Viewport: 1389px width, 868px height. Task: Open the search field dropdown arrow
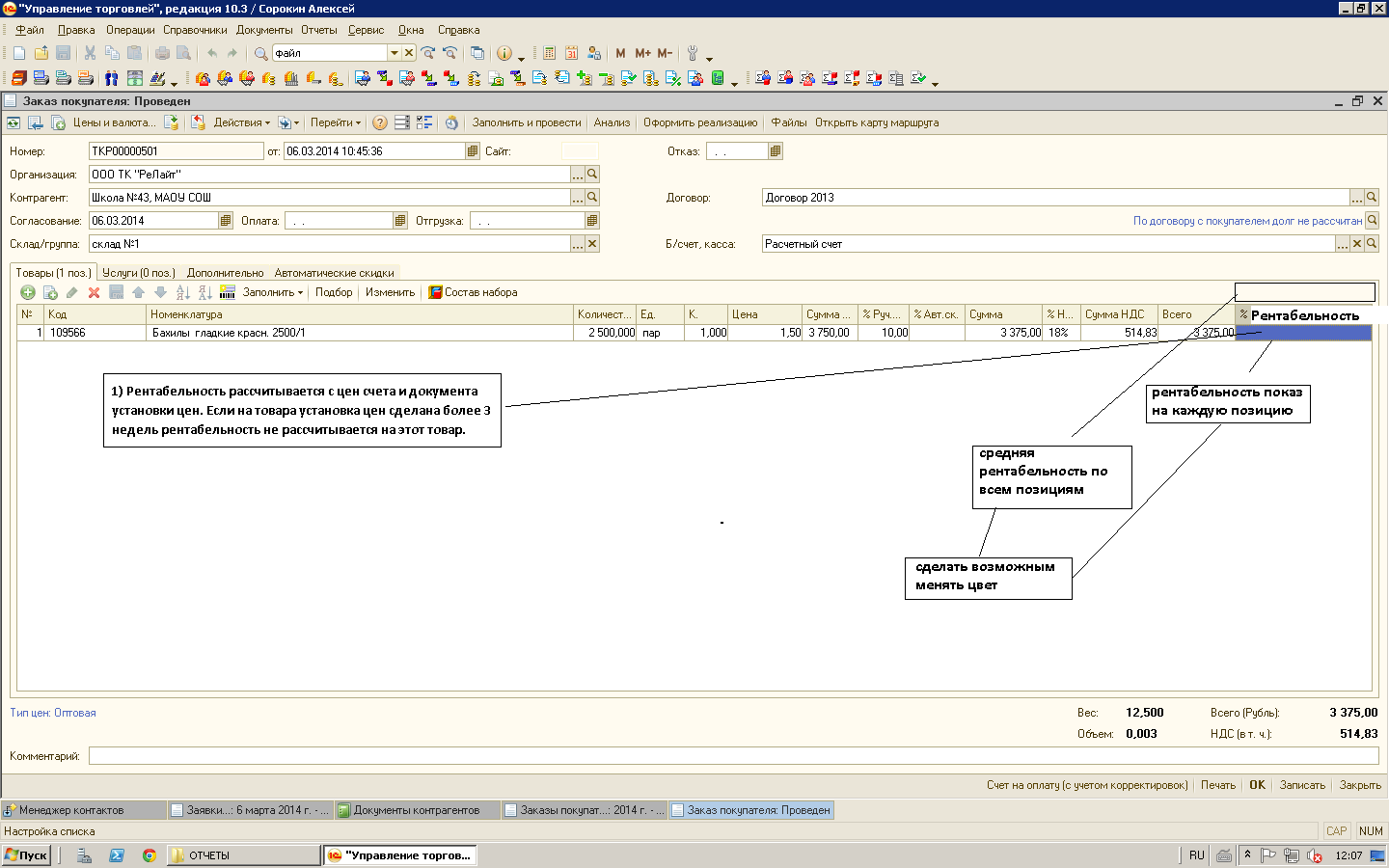tap(394, 53)
